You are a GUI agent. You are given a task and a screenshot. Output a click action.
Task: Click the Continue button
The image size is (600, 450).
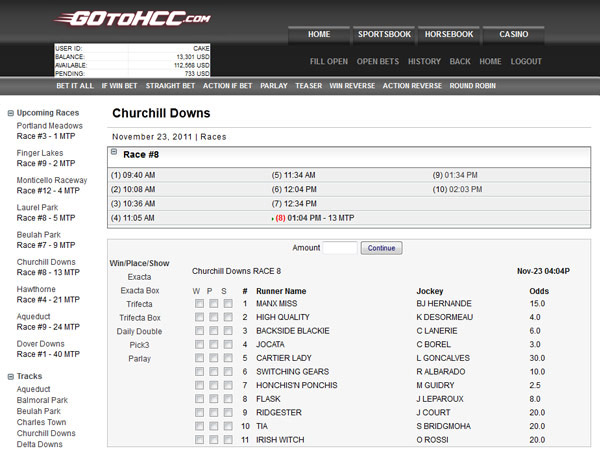pos(382,248)
